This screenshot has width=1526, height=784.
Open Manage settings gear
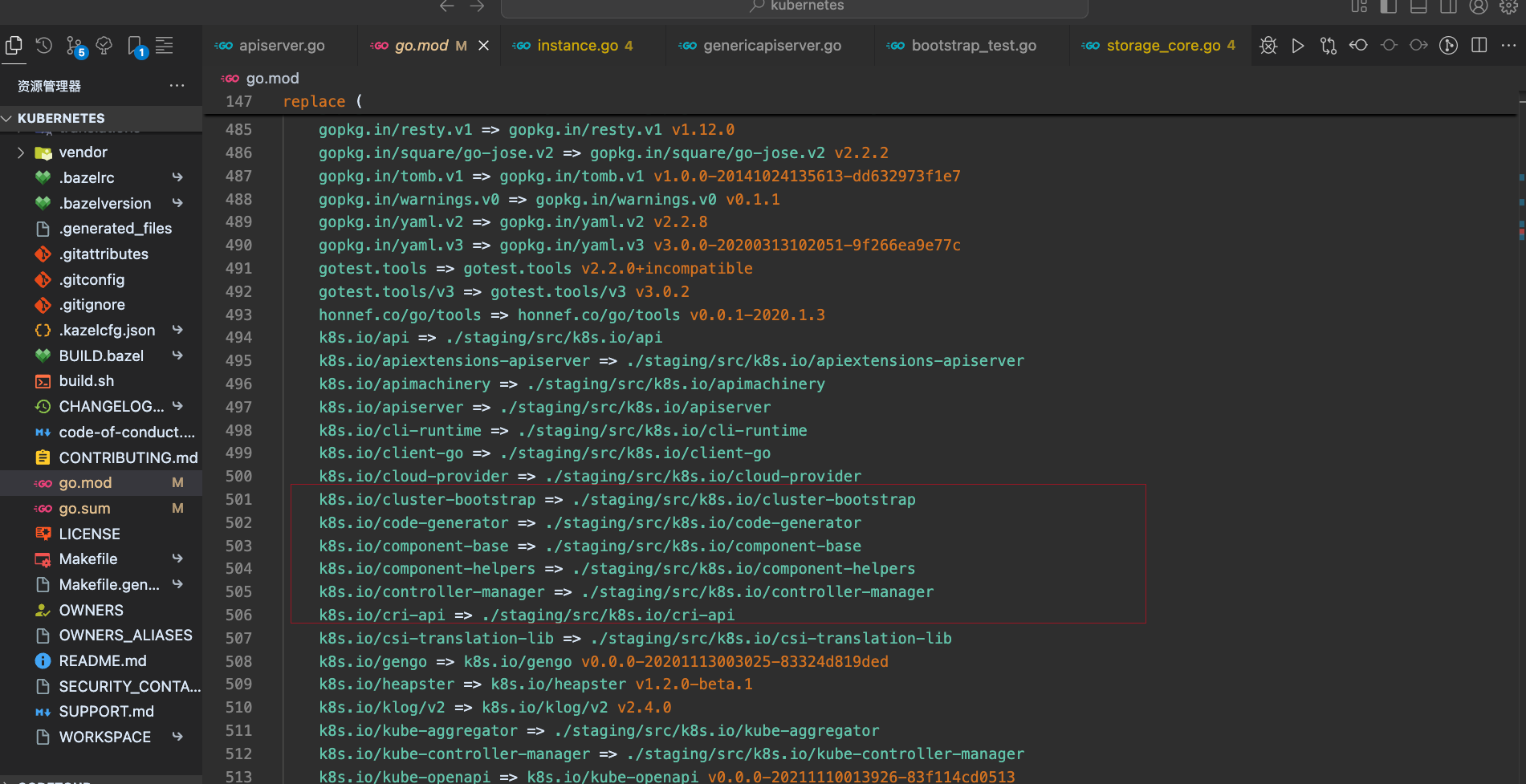point(1508,6)
